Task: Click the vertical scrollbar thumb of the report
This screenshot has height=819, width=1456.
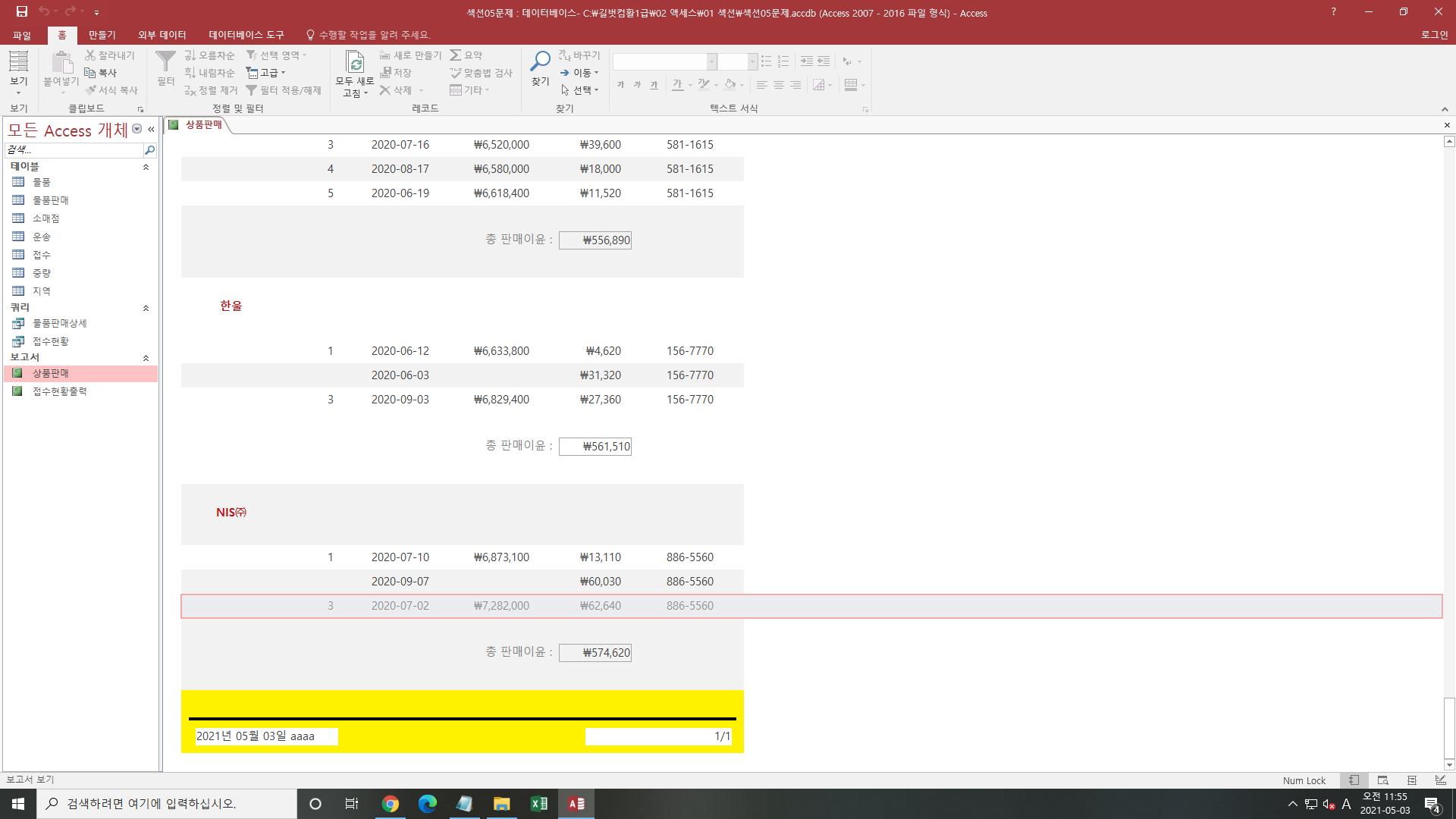Action: coord(1448,726)
